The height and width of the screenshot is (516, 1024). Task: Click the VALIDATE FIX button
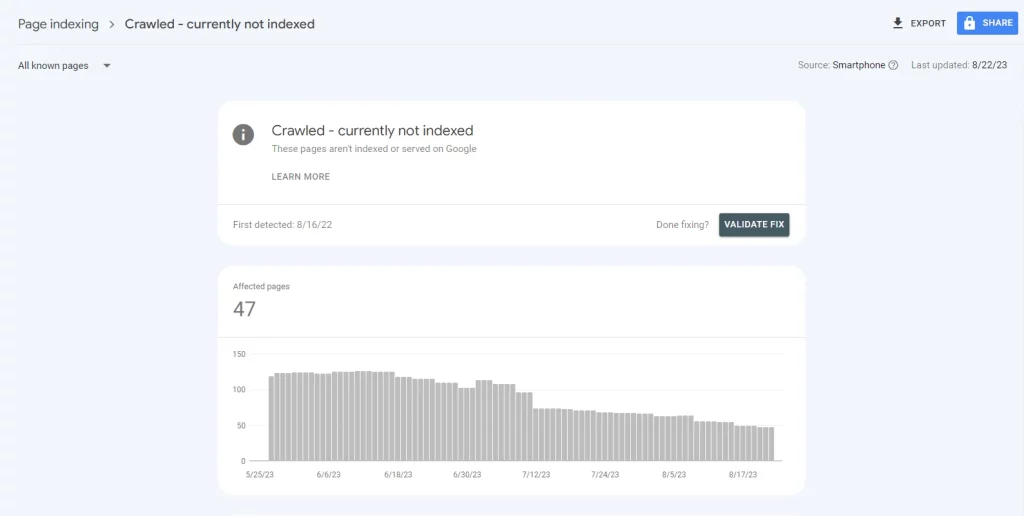[x=754, y=225]
